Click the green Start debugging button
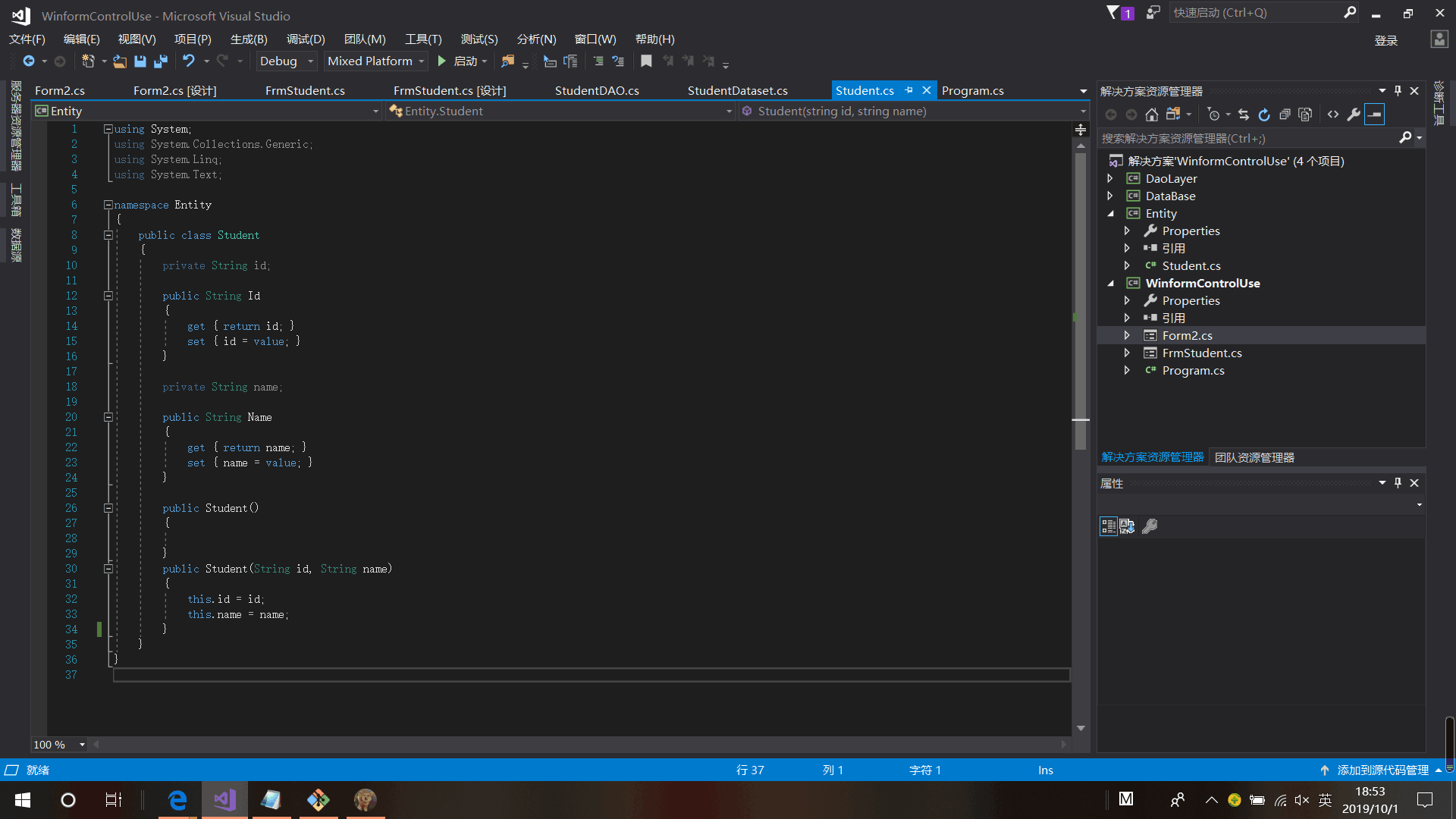Screen dimensions: 1456x819 pyautogui.click(x=442, y=61)
